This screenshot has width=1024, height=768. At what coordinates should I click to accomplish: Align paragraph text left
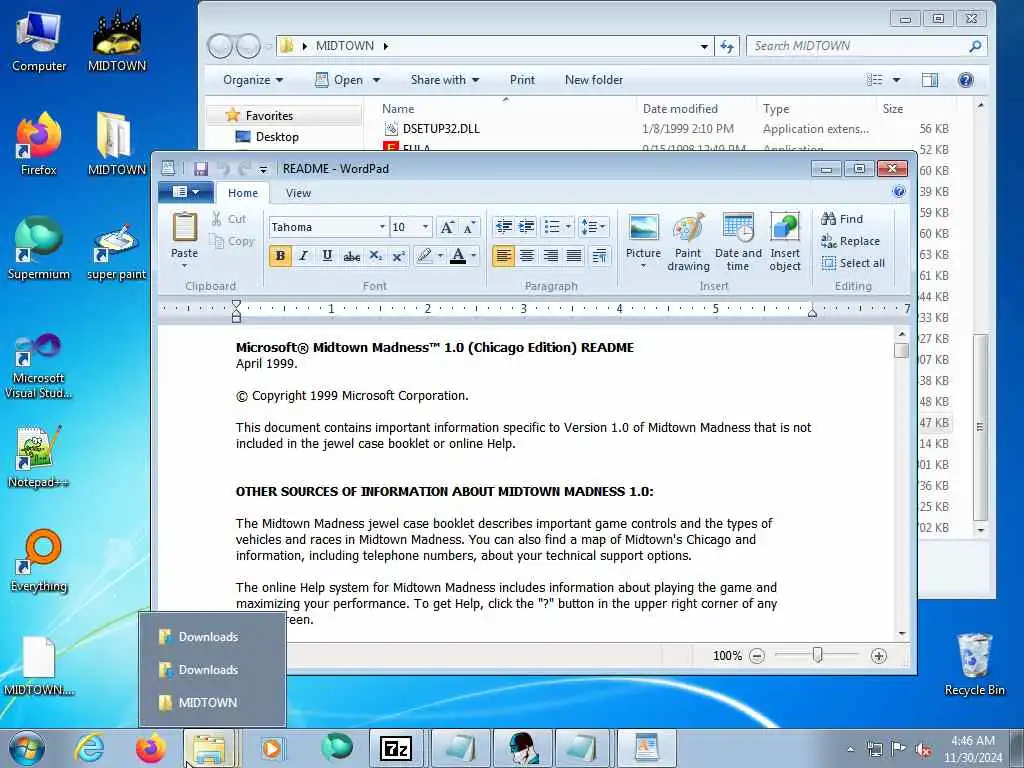(503, 256)
